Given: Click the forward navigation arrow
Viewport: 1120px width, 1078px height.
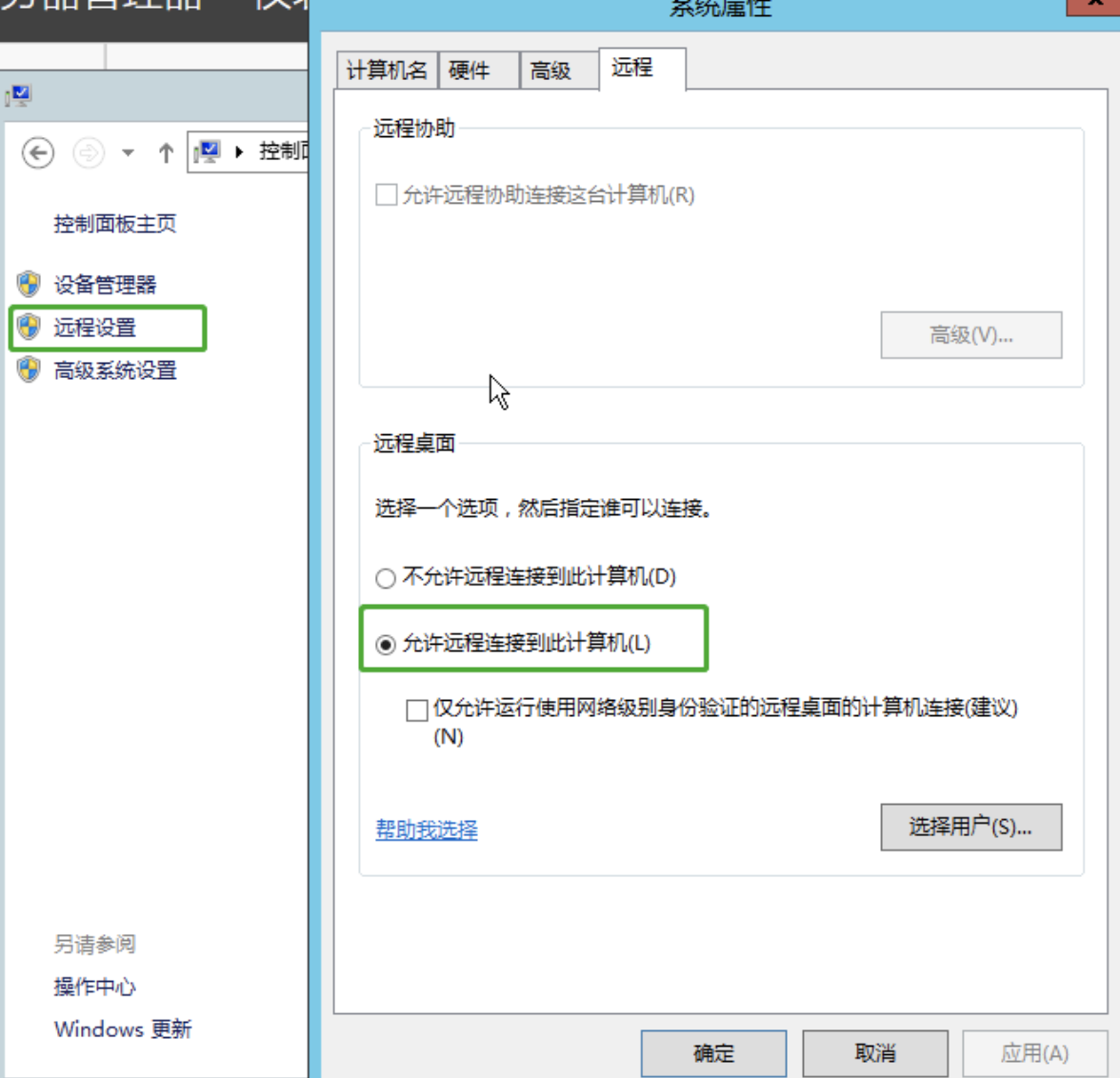Looking at the screenshot, I should (89, 152).
